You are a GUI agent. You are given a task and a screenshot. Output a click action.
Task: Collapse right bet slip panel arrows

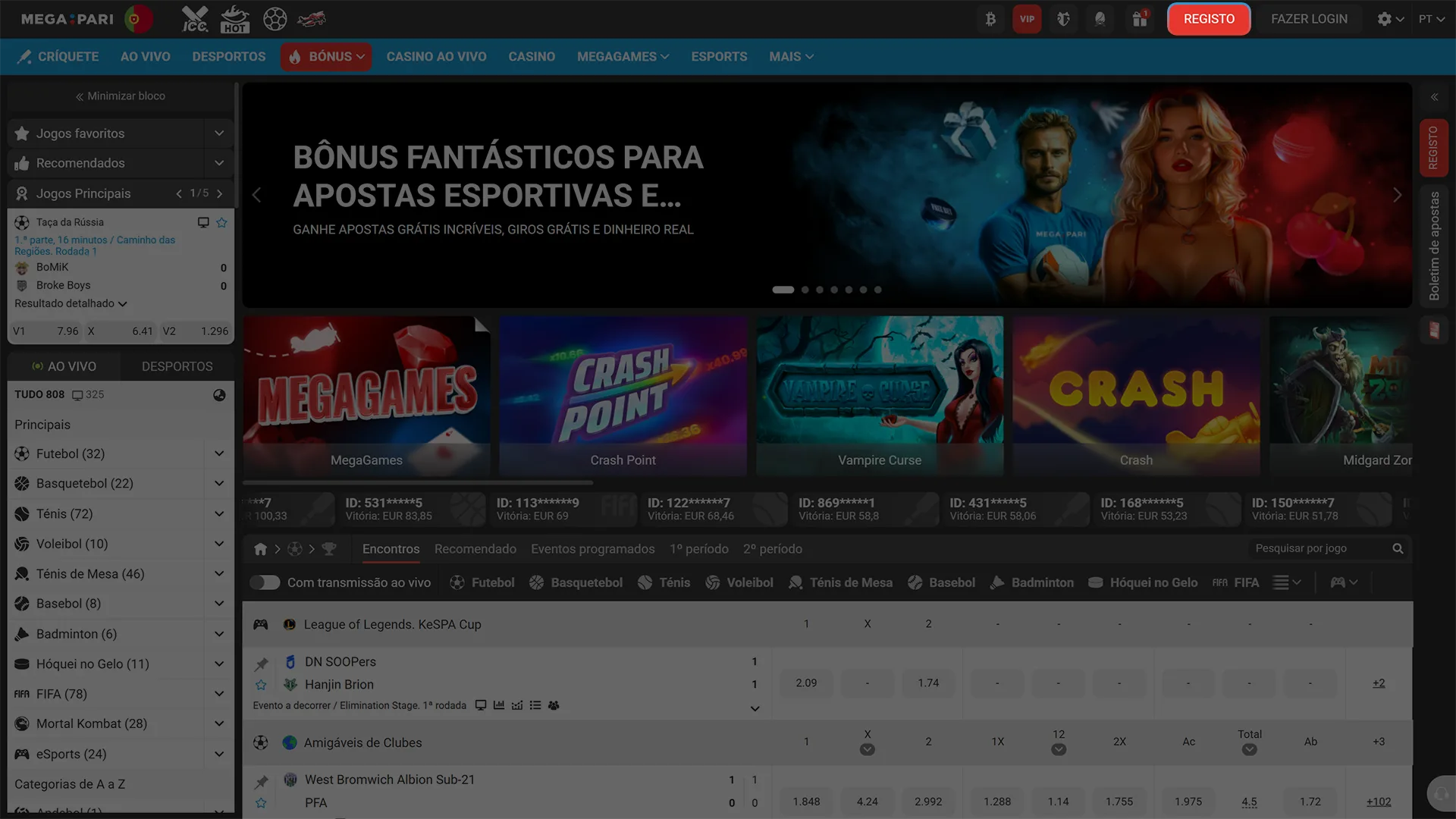coord(1434,97)
